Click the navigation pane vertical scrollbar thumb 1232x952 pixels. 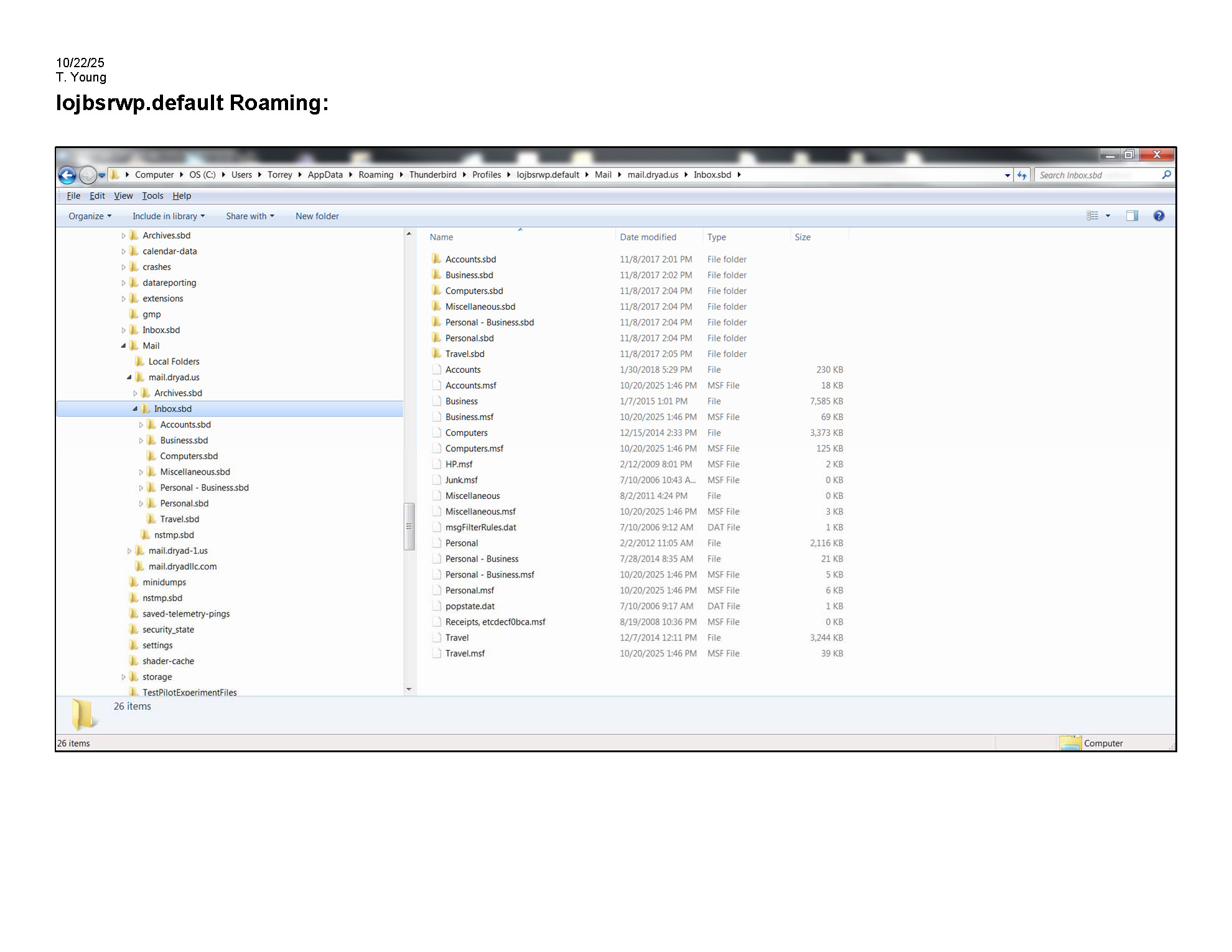point(409,526)
